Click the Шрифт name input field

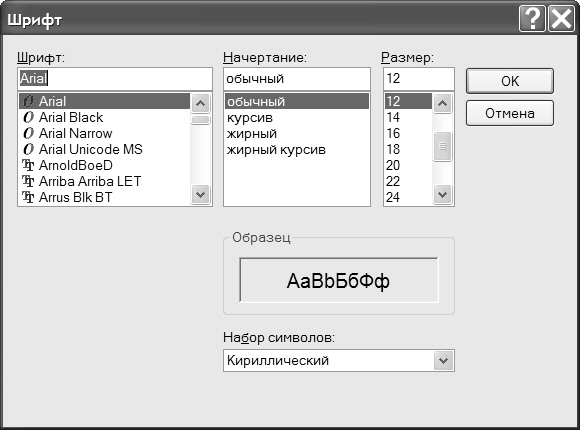115,78
